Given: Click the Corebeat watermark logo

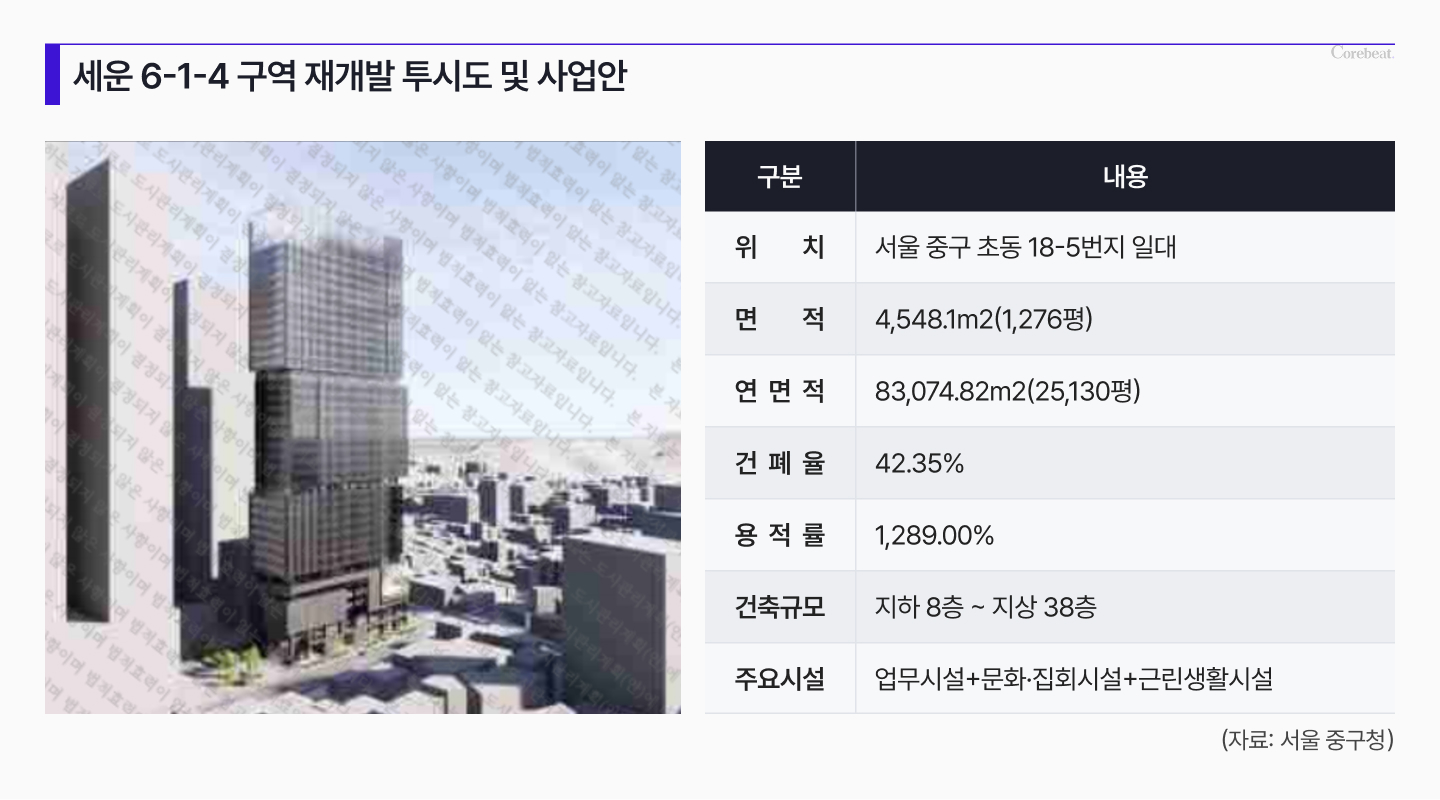Looking at the screenshot, I should (1362, 54).
